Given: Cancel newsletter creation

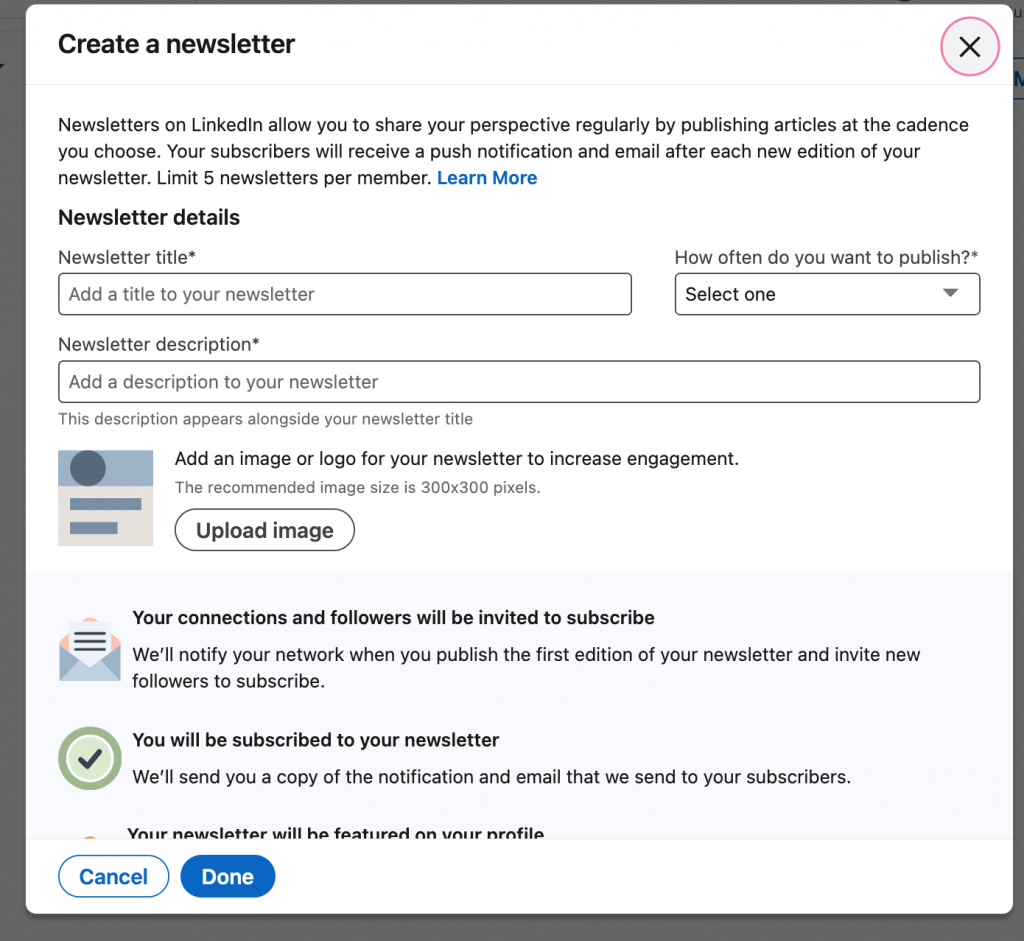Looking at the screenshot, I should click(x=113, y=877).
